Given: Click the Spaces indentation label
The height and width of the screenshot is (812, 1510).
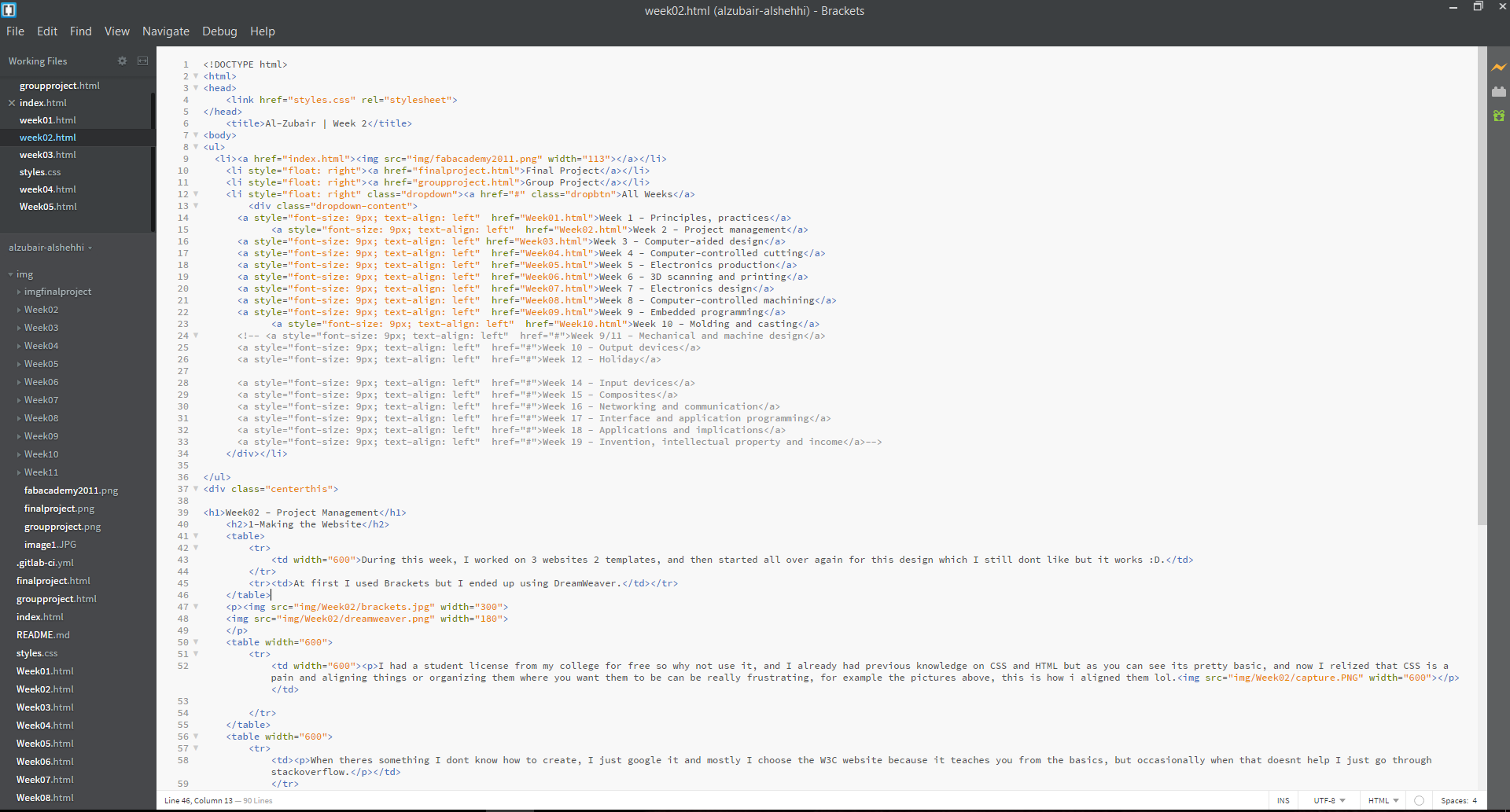Looking at the screenshot, I should pyautogui.click(x=1454, y=800).
